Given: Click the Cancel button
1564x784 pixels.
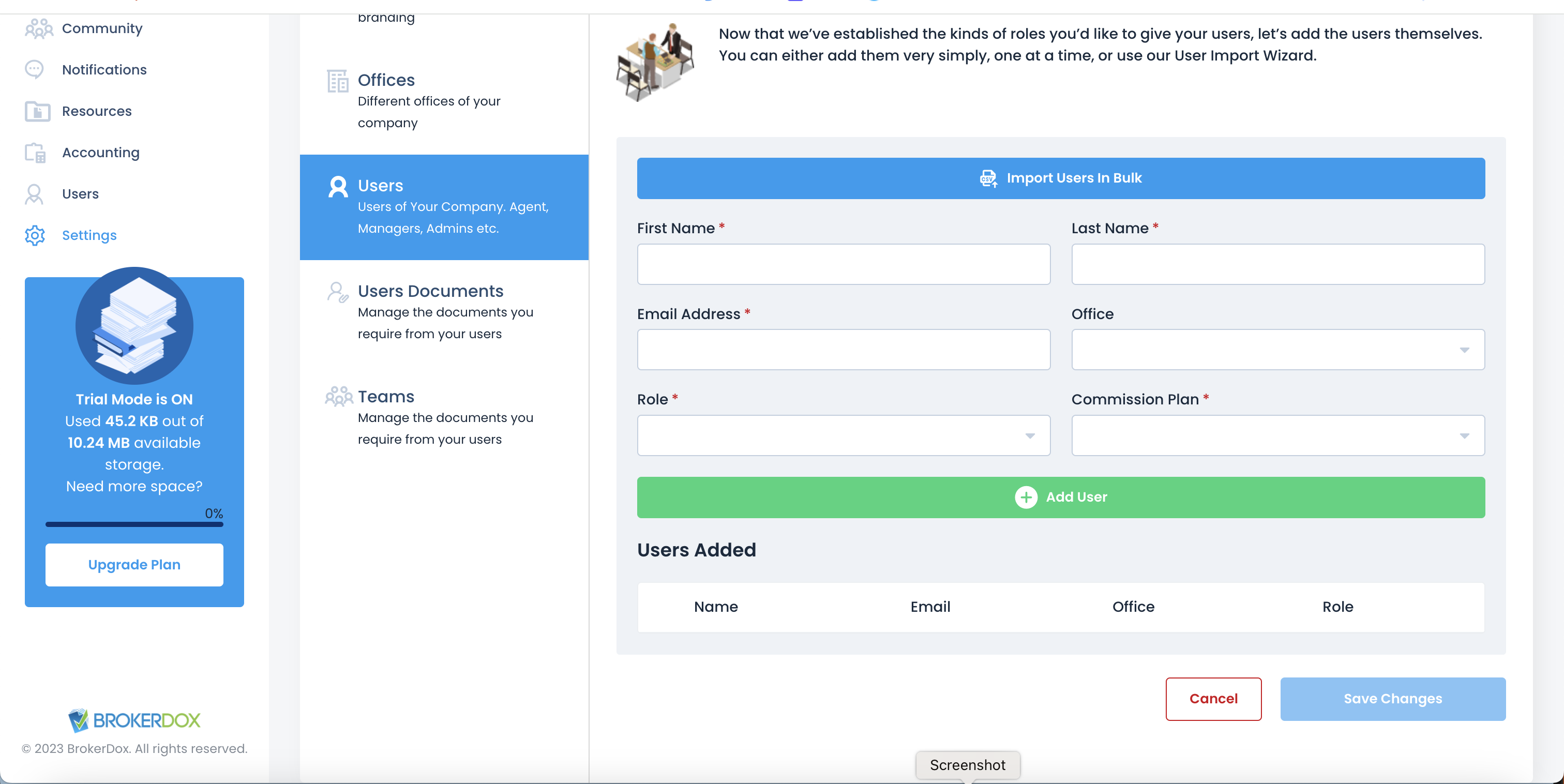Looking at the screenshot, I should (1213, 699).
